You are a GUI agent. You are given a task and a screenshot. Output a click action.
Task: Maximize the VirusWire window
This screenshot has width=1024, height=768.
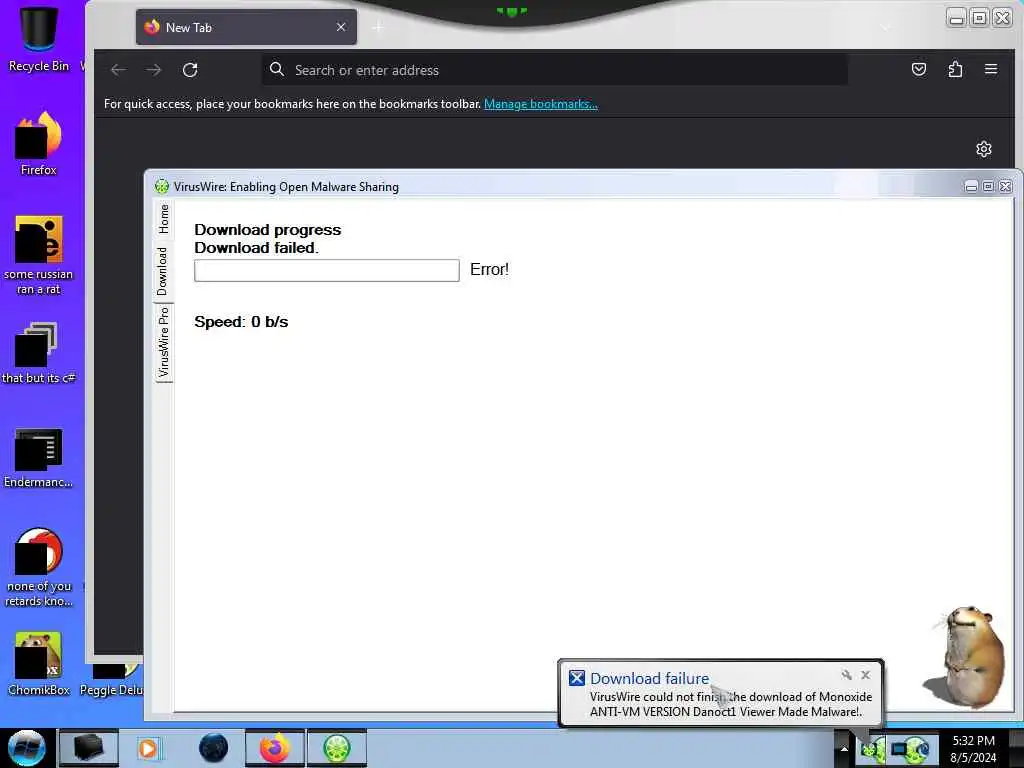click(x=988, y=187)
